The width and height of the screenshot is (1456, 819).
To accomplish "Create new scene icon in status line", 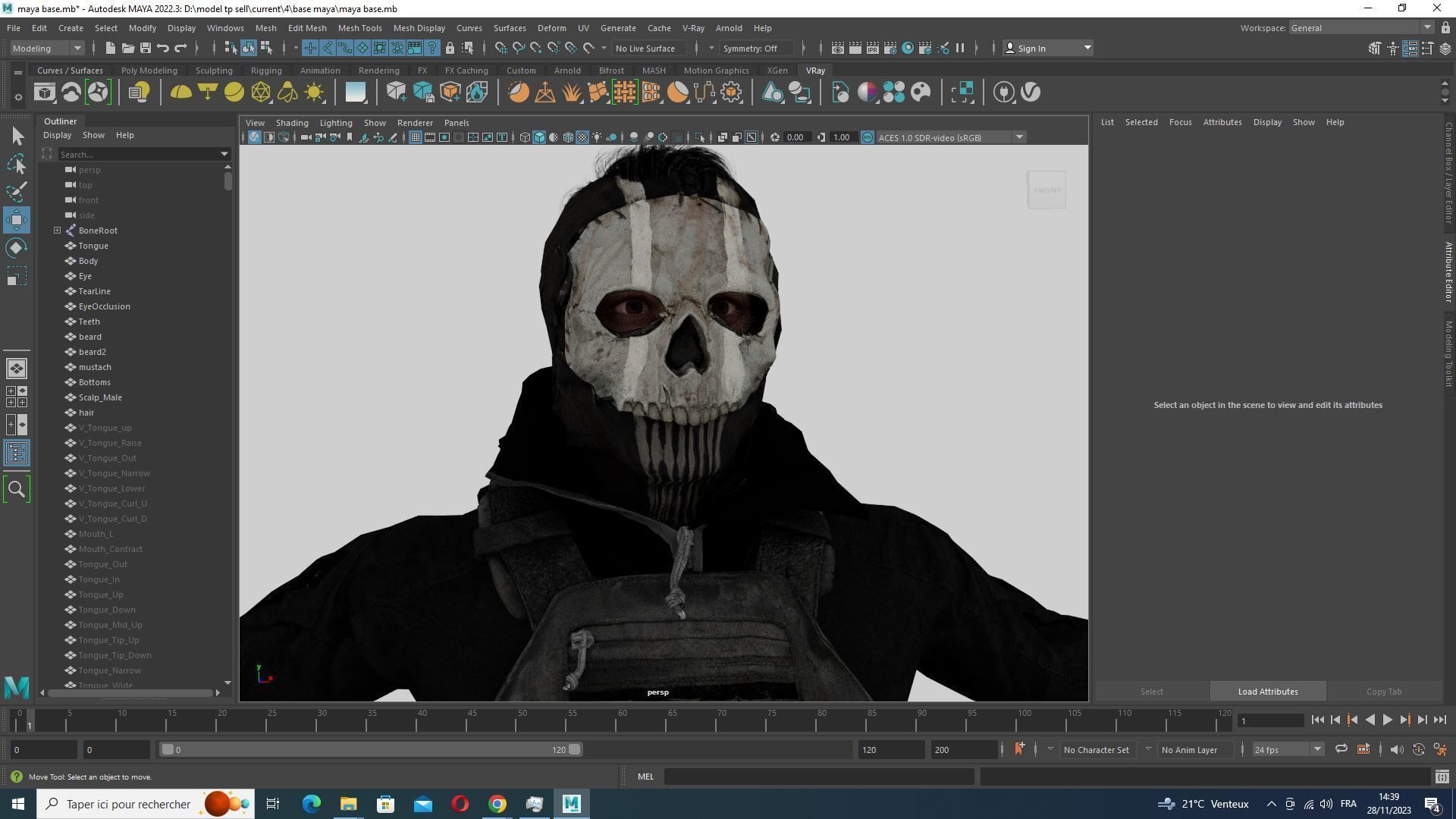I will 111,49.
